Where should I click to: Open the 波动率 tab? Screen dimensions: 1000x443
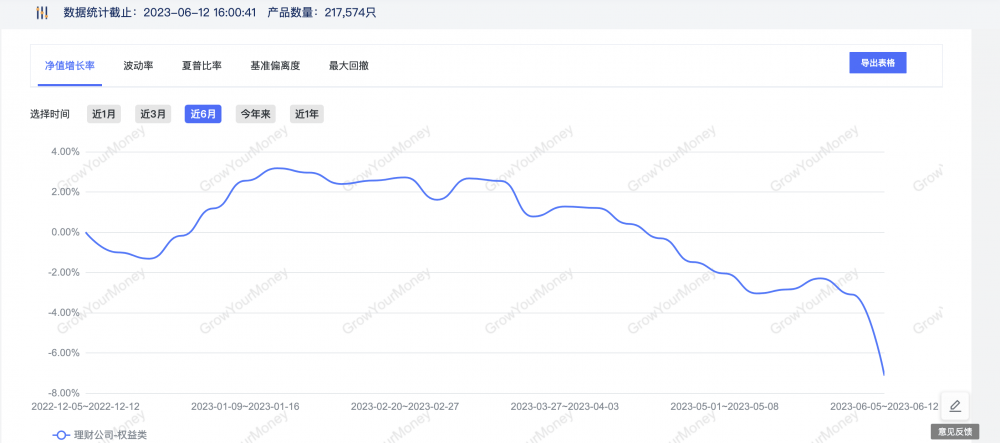pos(138,65)
